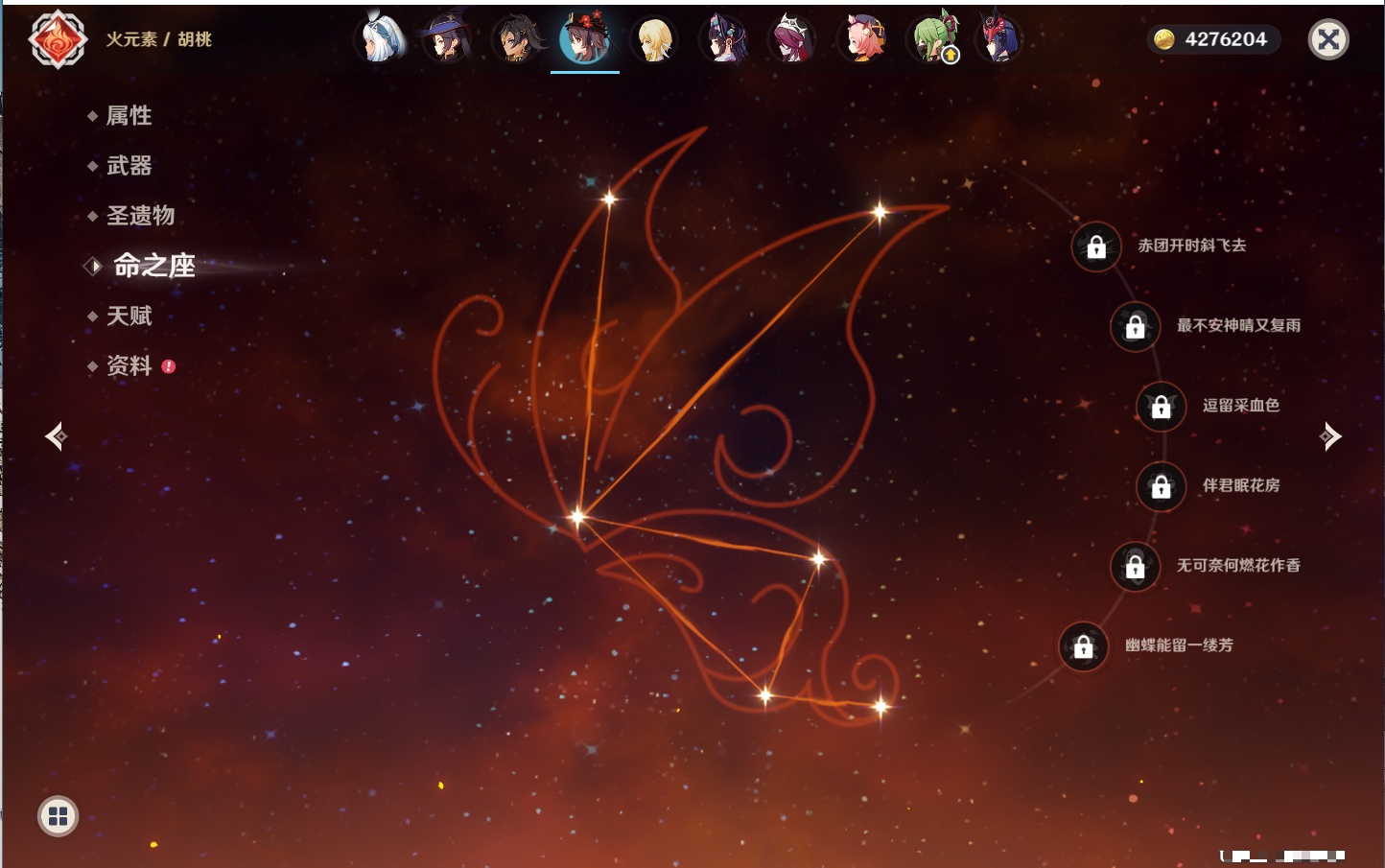
Task: Click the lock icon for 逗留采血色
Action: 1161,407
